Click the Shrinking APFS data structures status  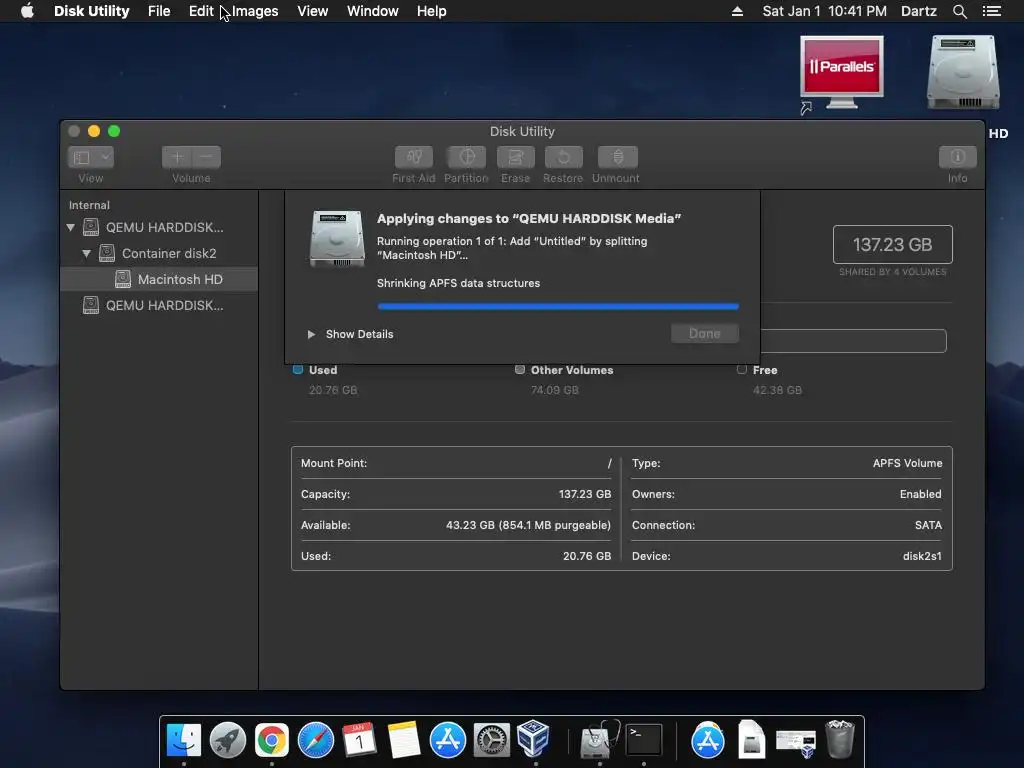click(458, 283)
